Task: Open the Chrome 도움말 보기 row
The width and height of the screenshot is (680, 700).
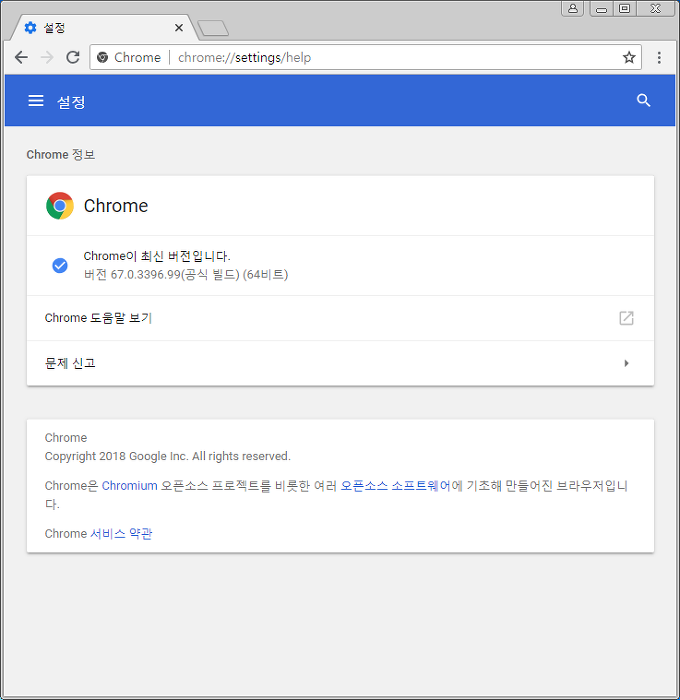Action: pos(340,318)
